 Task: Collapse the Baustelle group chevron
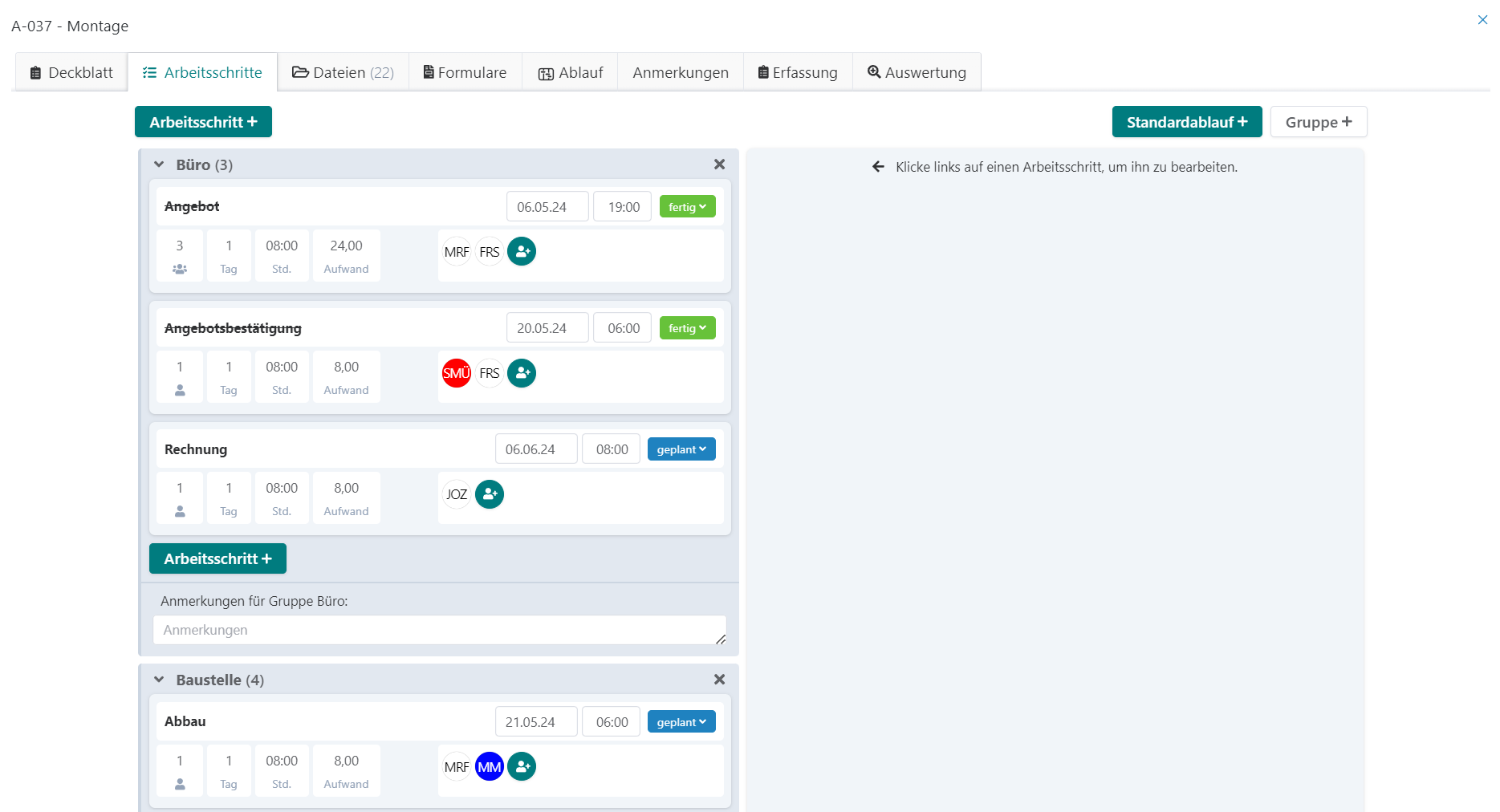[x=159, y=680]
